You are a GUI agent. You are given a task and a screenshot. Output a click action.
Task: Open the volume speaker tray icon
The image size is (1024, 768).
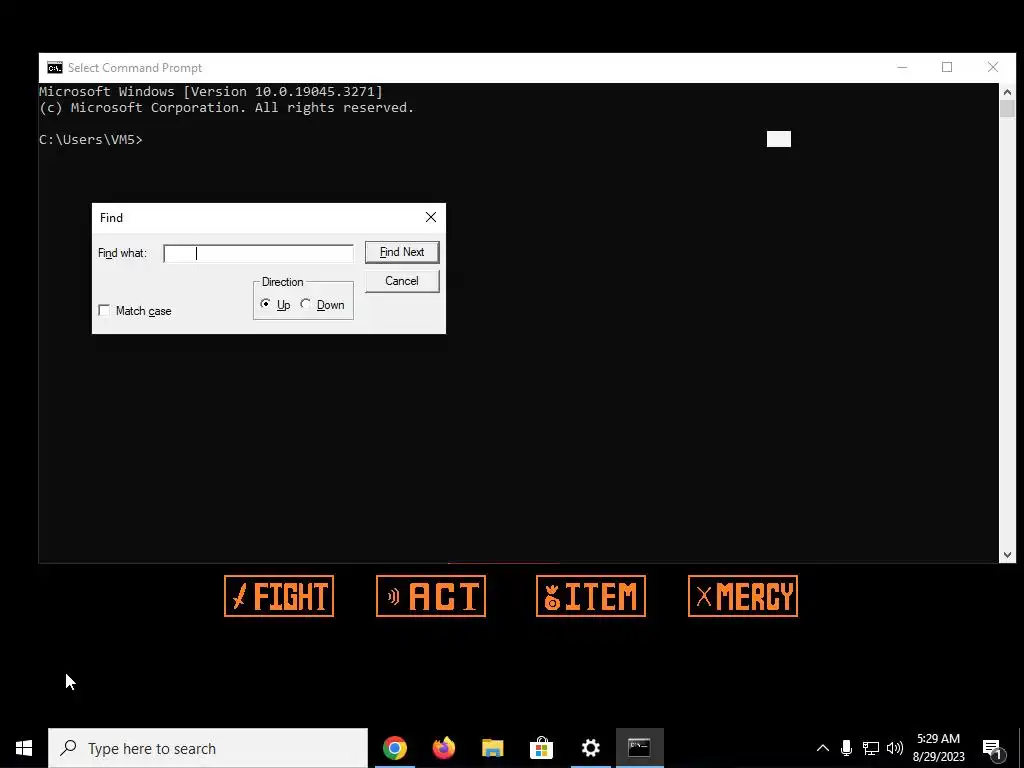click(x=895, y=748)
